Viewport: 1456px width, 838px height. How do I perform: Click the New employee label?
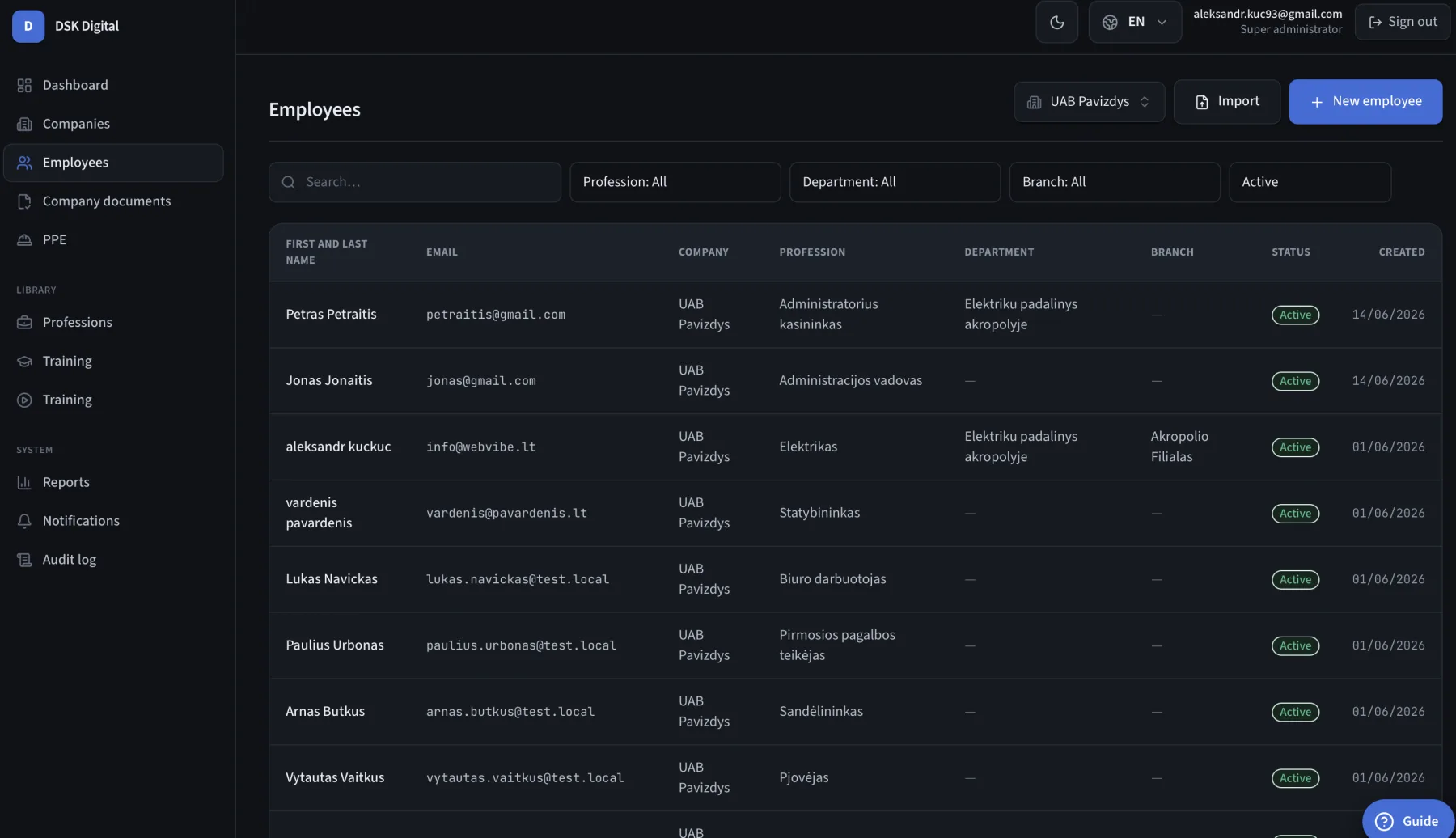point(1377,101)
